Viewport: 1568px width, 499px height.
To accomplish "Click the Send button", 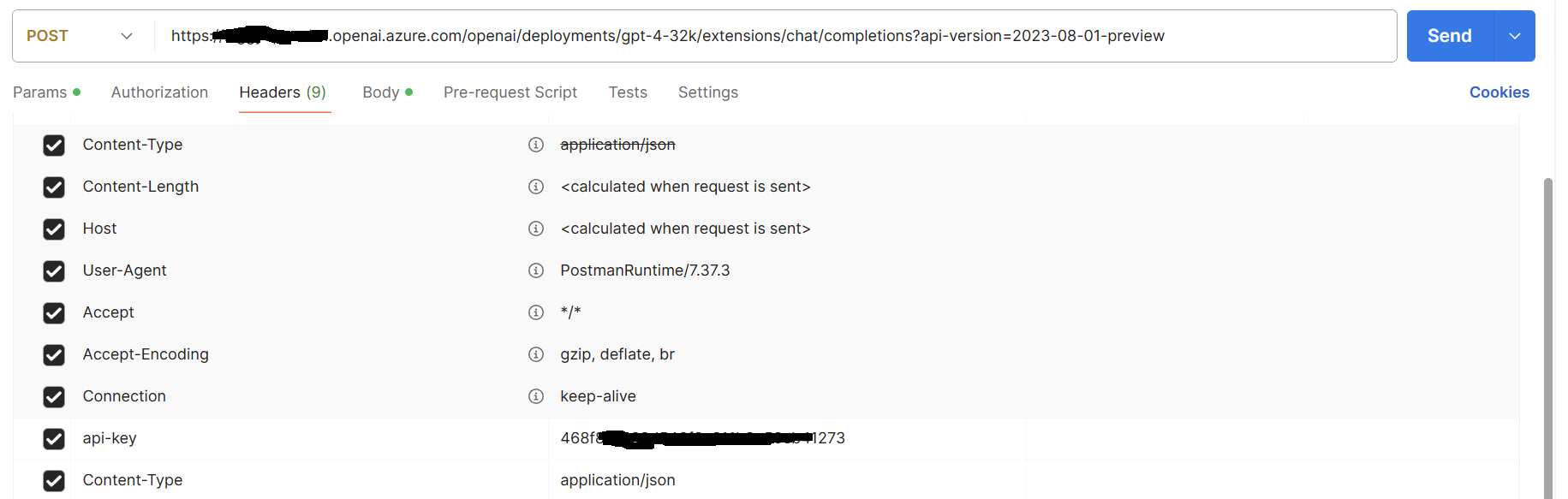I will [x=1450, y=36].
